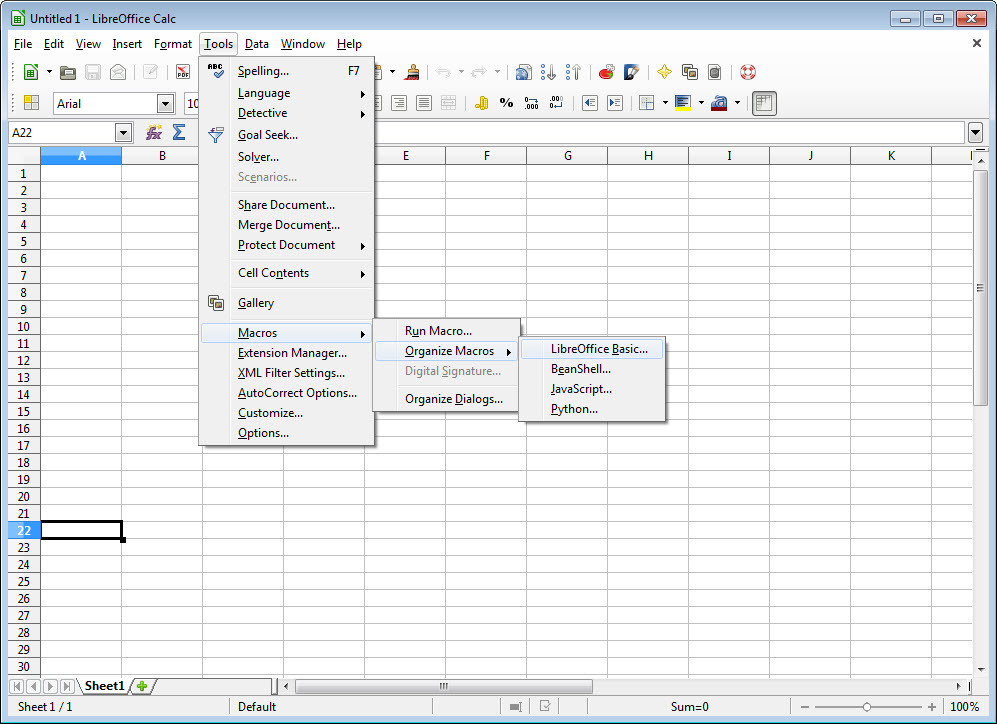Open the Borders dropdown arrow

pyautogui.click(x=665, y=102)
